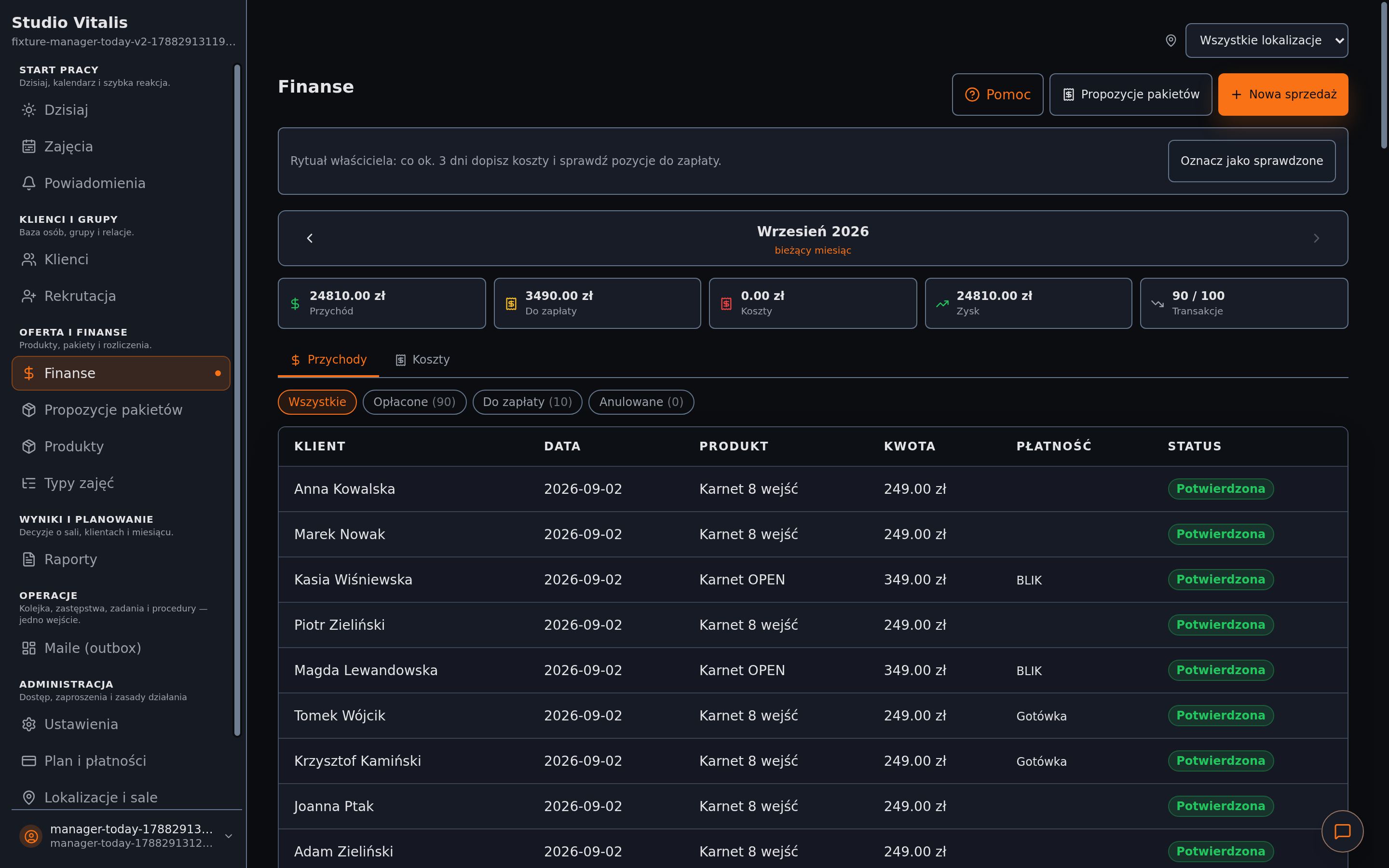Image resolution: width=1389 pixels, height=868 pixels.
Task: Go to next month arrow
Action: point(1316,238)
